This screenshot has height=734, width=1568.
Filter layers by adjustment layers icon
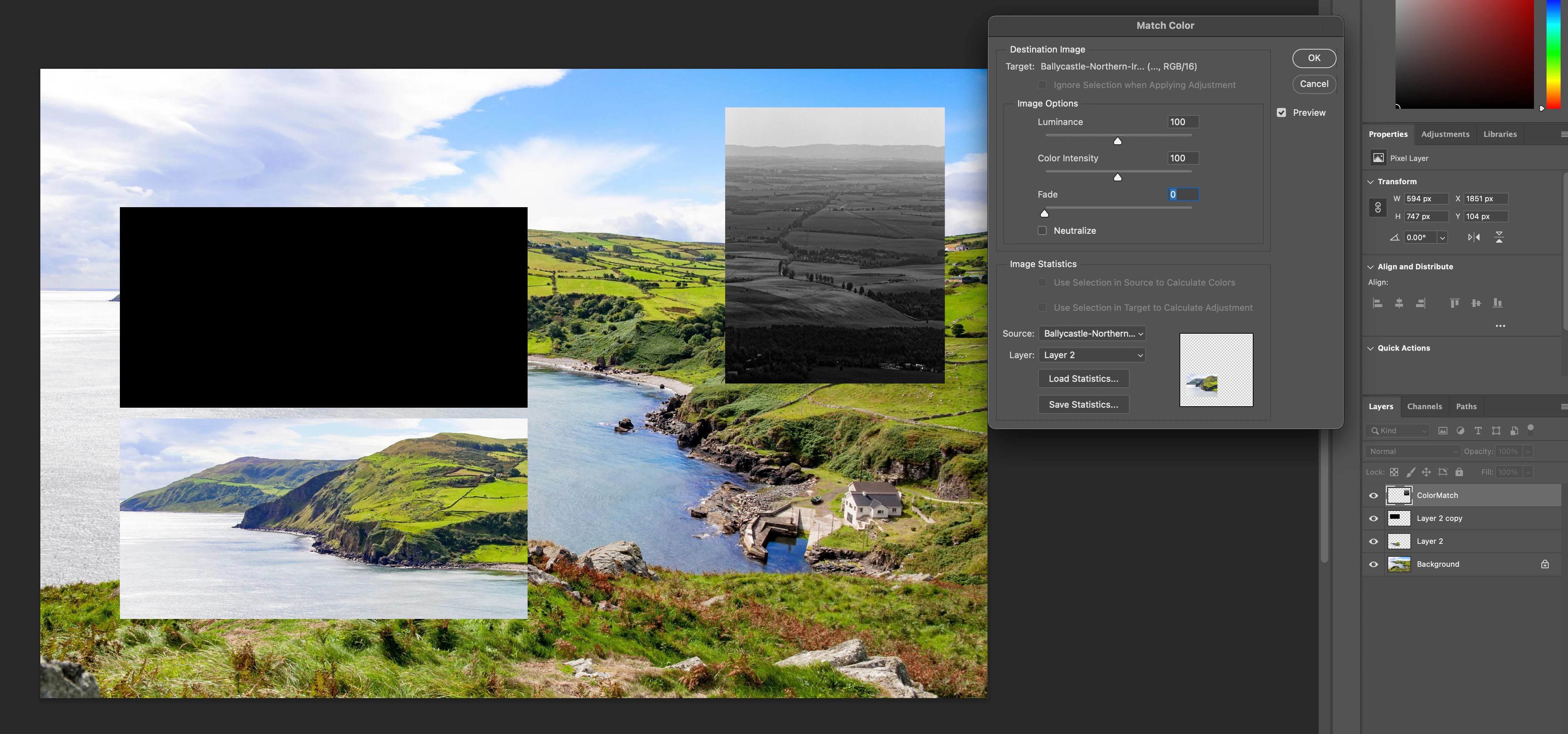[x=1460, y=431]
